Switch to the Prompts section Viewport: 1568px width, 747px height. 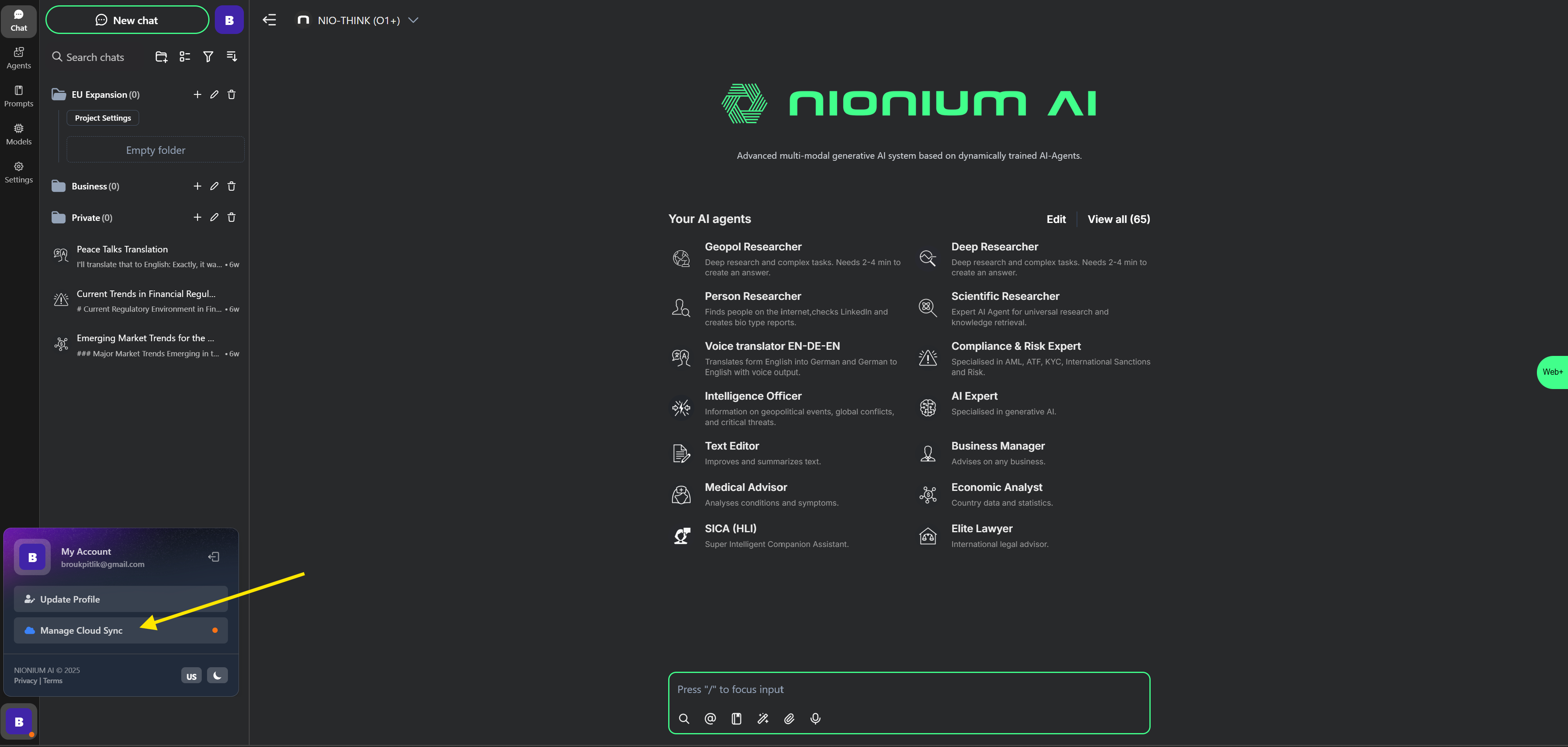tap(18, 96)
